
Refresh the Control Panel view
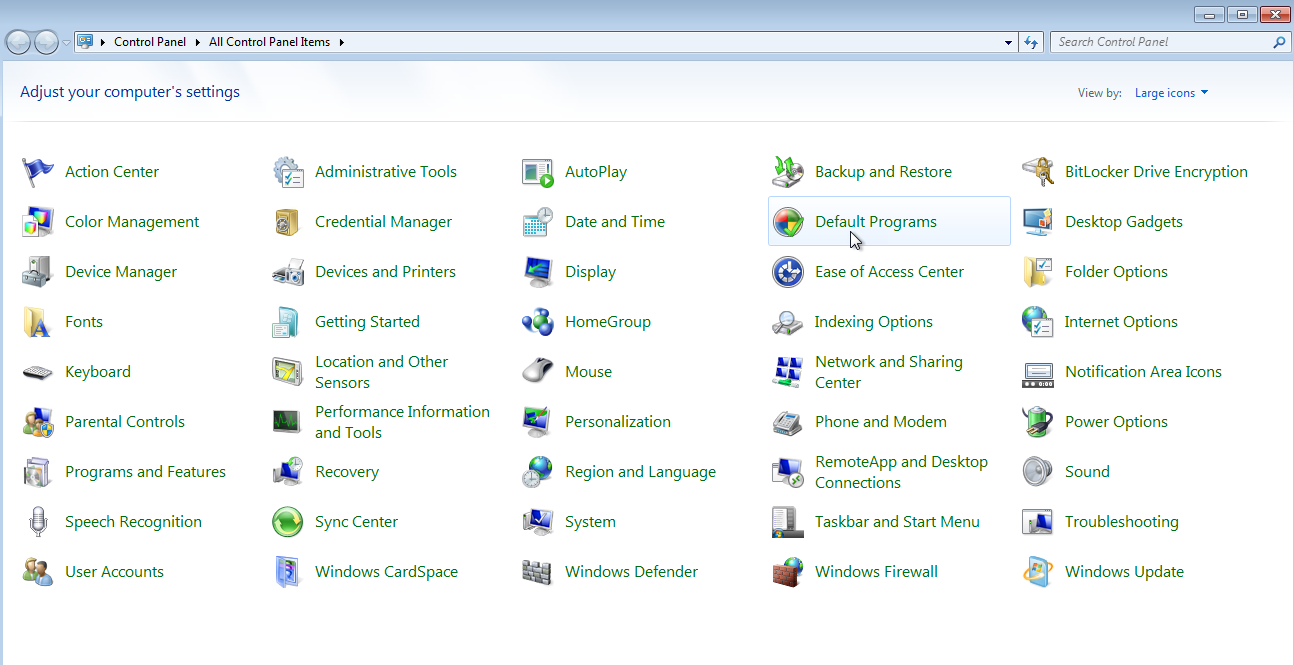click(x=1032, y=42)
